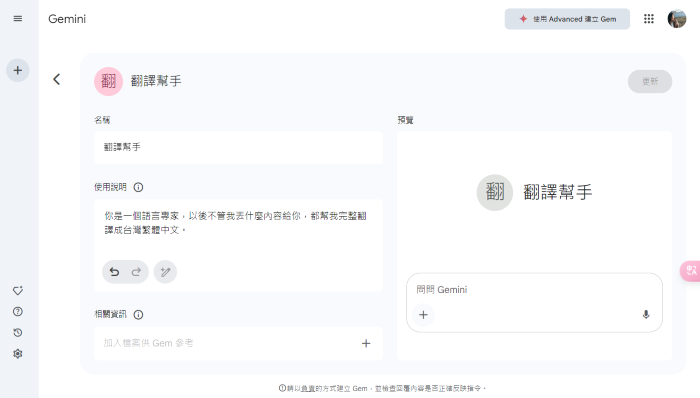Open the Gem manager heart icon
The width and height of the screenshot is (700, 398).
click(x=18, y=291)
